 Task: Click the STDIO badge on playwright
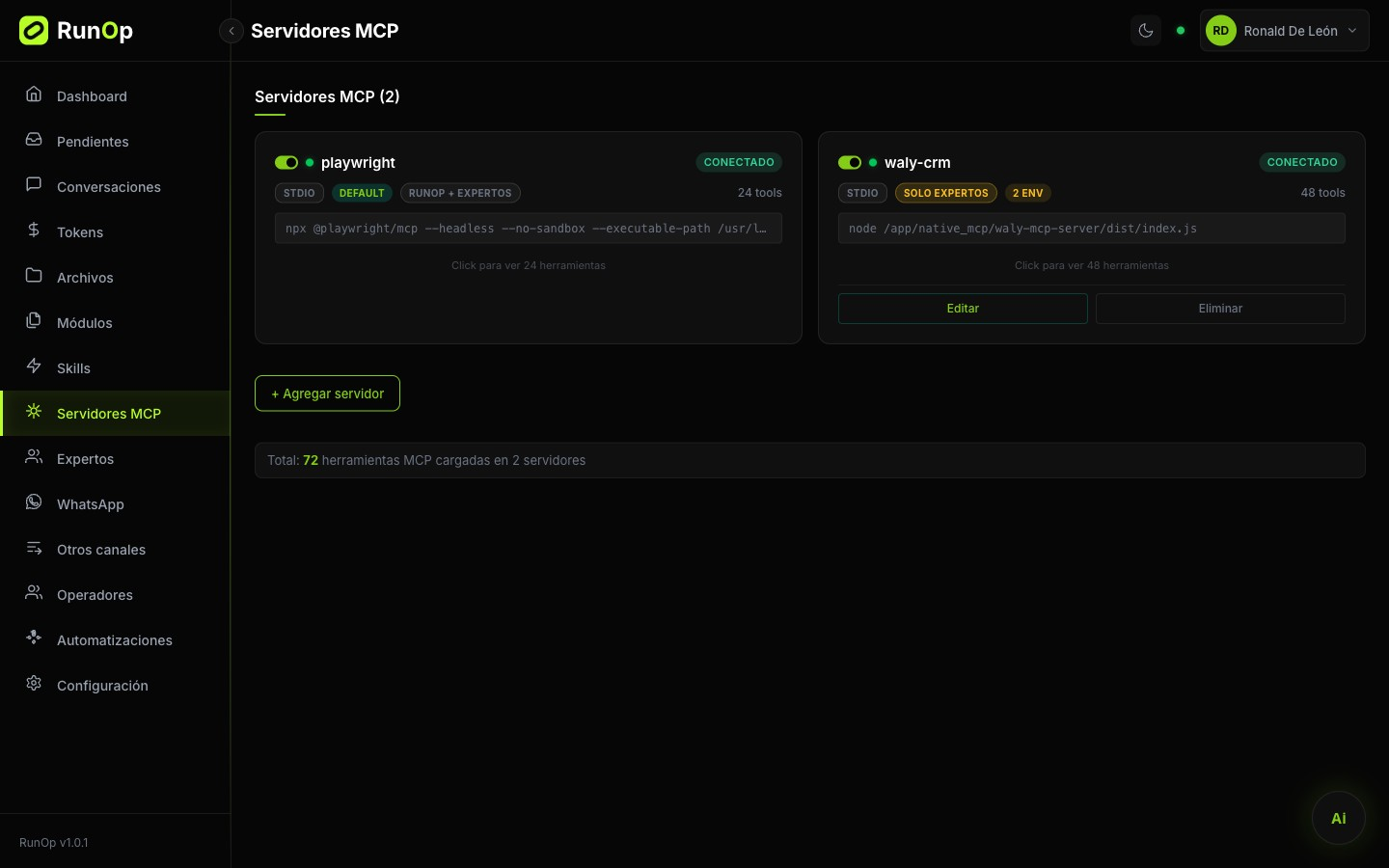299,193
